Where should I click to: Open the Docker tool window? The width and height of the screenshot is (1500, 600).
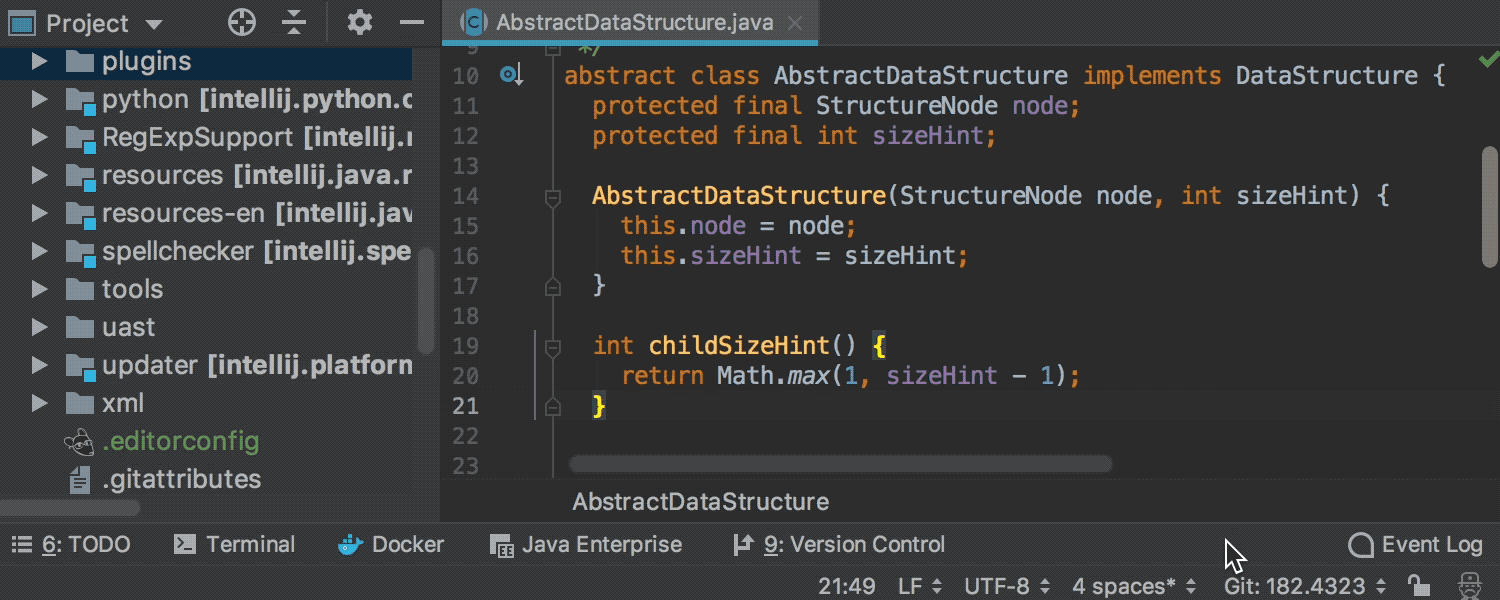pos(390,545)
